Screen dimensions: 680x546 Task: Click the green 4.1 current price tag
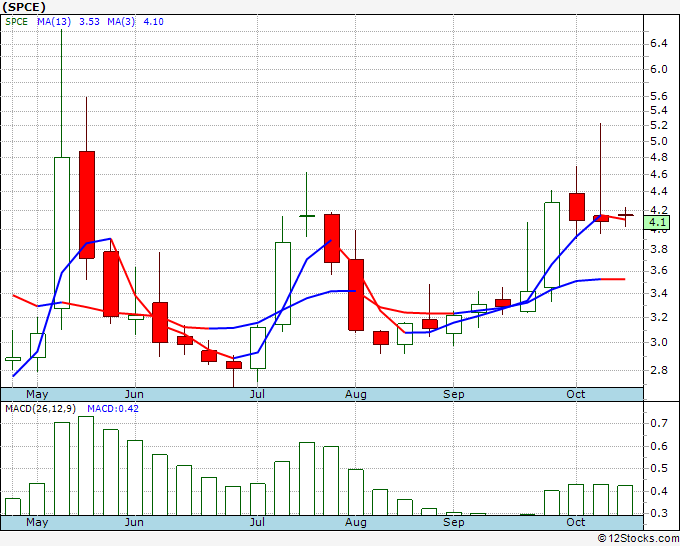(657, 222)
